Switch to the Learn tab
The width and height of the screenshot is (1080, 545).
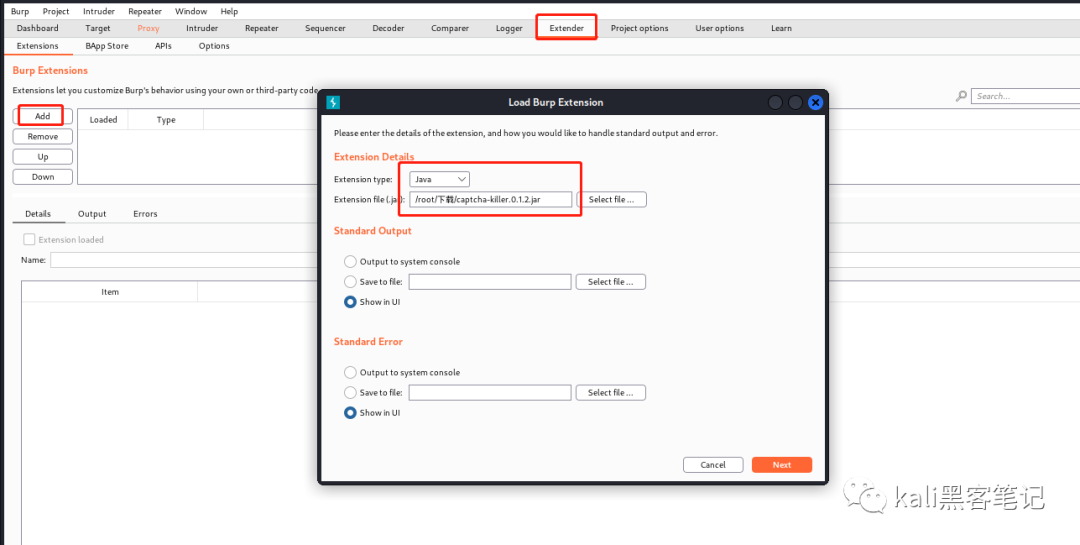click(x=781, y=28)
